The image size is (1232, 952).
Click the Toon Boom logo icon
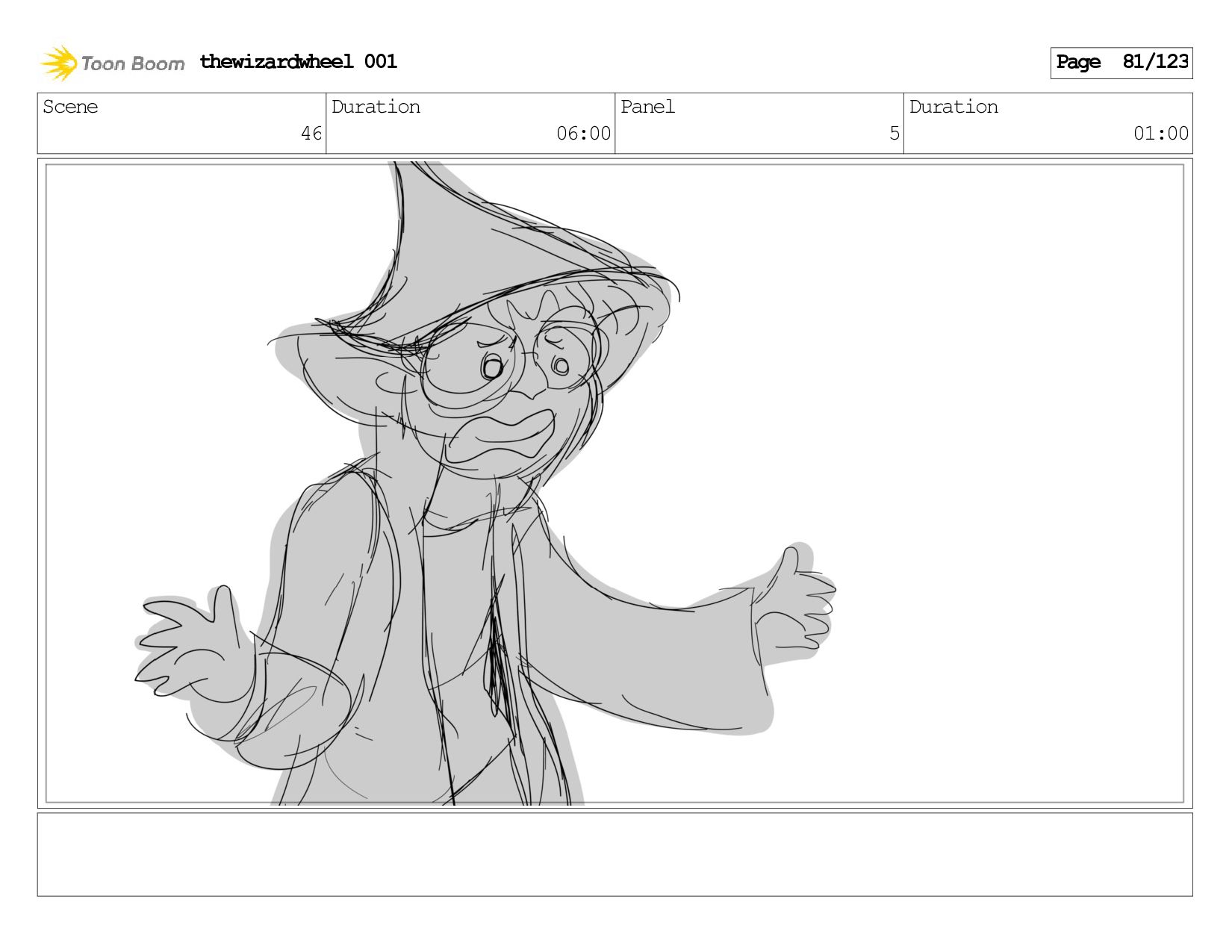click(58, 63)
